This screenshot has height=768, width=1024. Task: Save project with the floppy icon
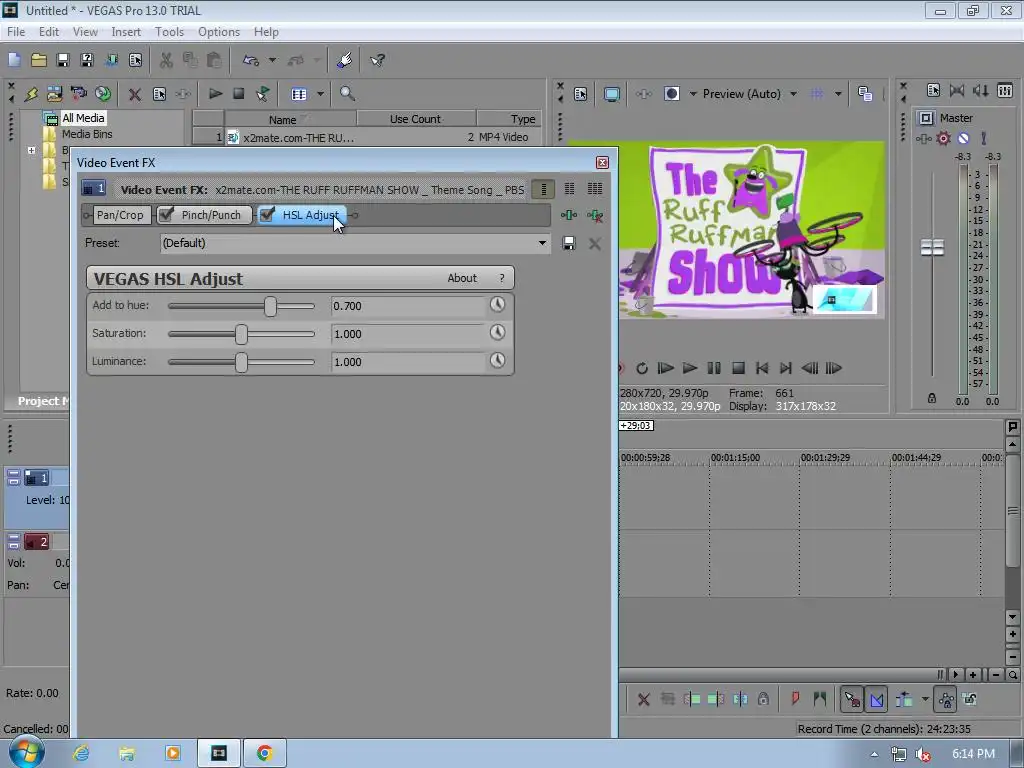coord(63,60)
